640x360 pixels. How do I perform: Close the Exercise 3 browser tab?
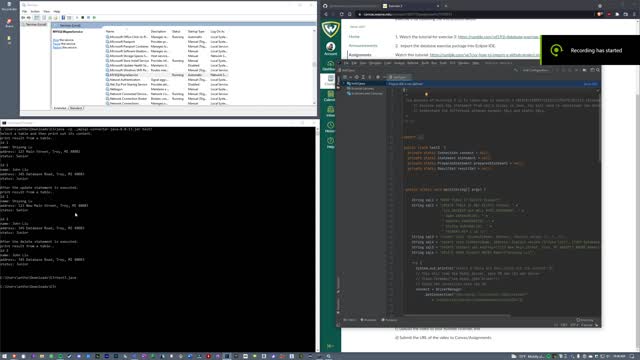[438, 6]
